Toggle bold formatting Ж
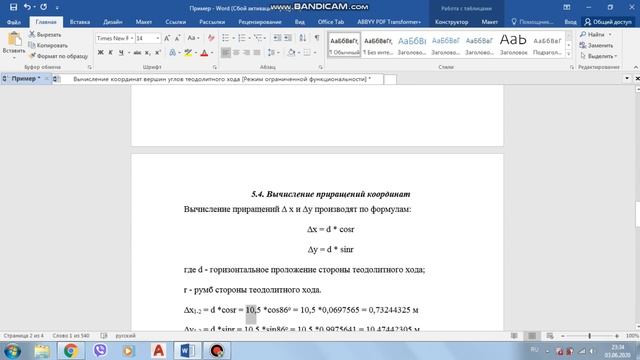 (100, 53)
